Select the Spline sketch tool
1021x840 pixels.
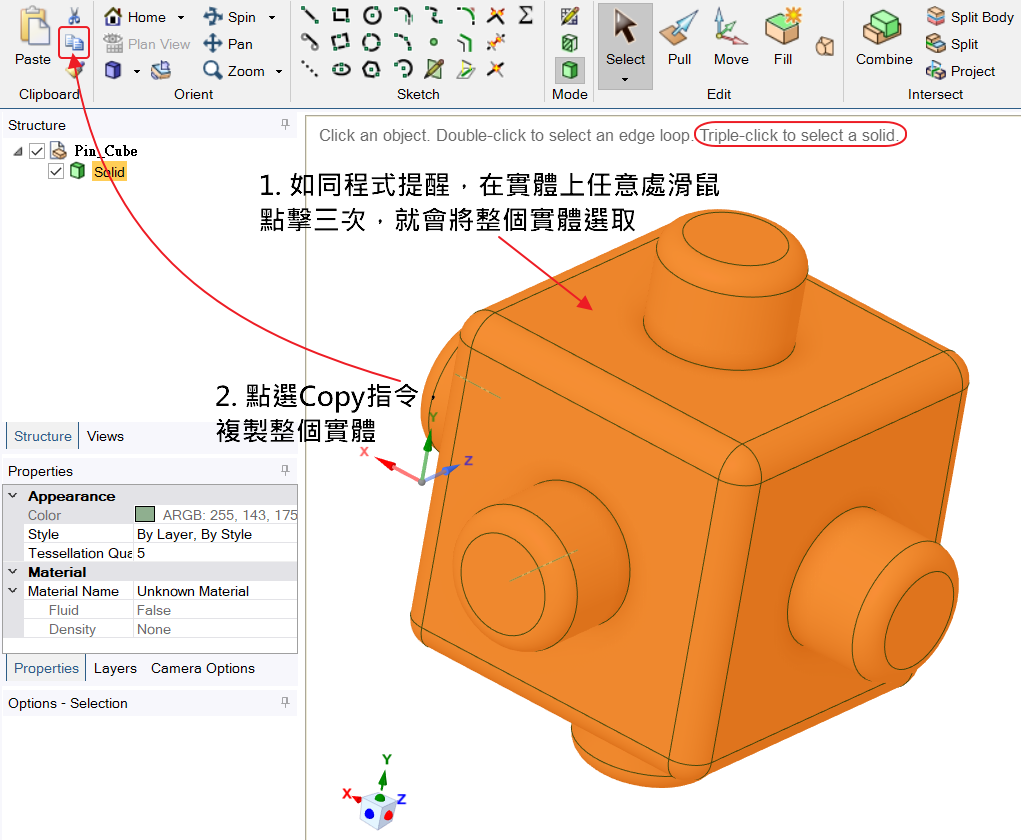tap(434, 15)
